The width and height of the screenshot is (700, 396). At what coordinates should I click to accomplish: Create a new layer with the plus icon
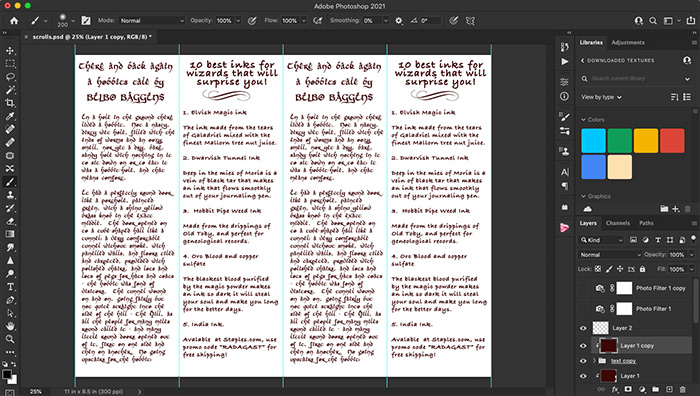pyautogui.click(x=669, y=390)
